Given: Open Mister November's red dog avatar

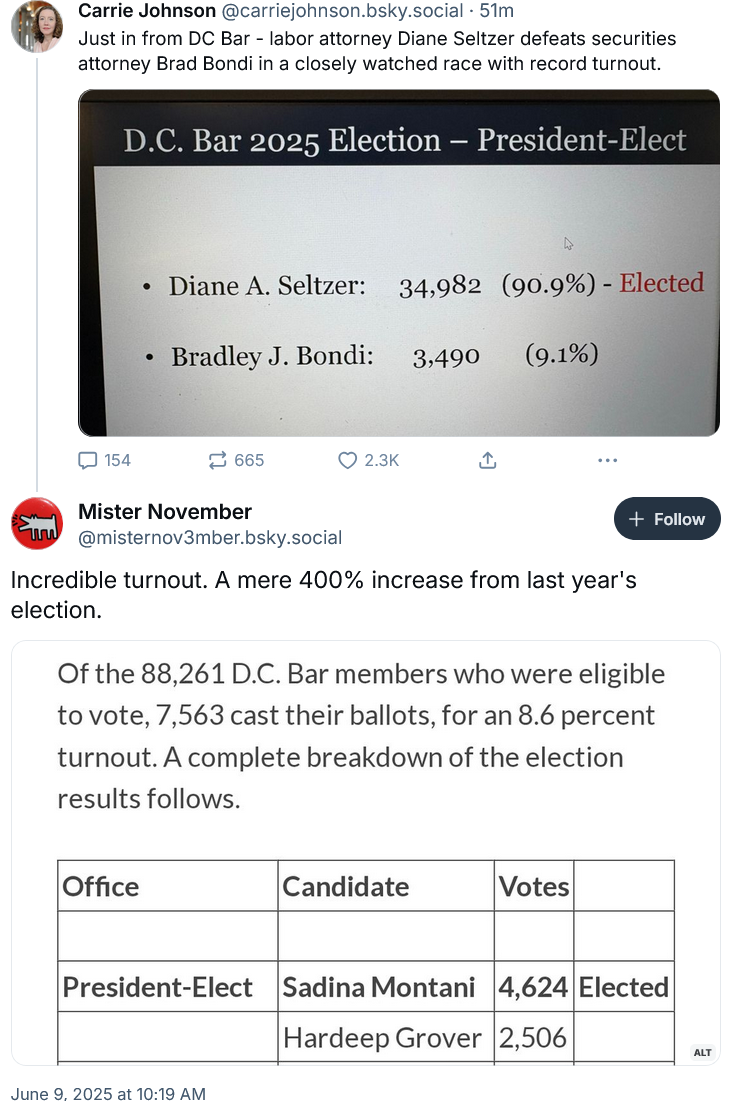Looking at the screenshot, I should [x=36, y=524].
